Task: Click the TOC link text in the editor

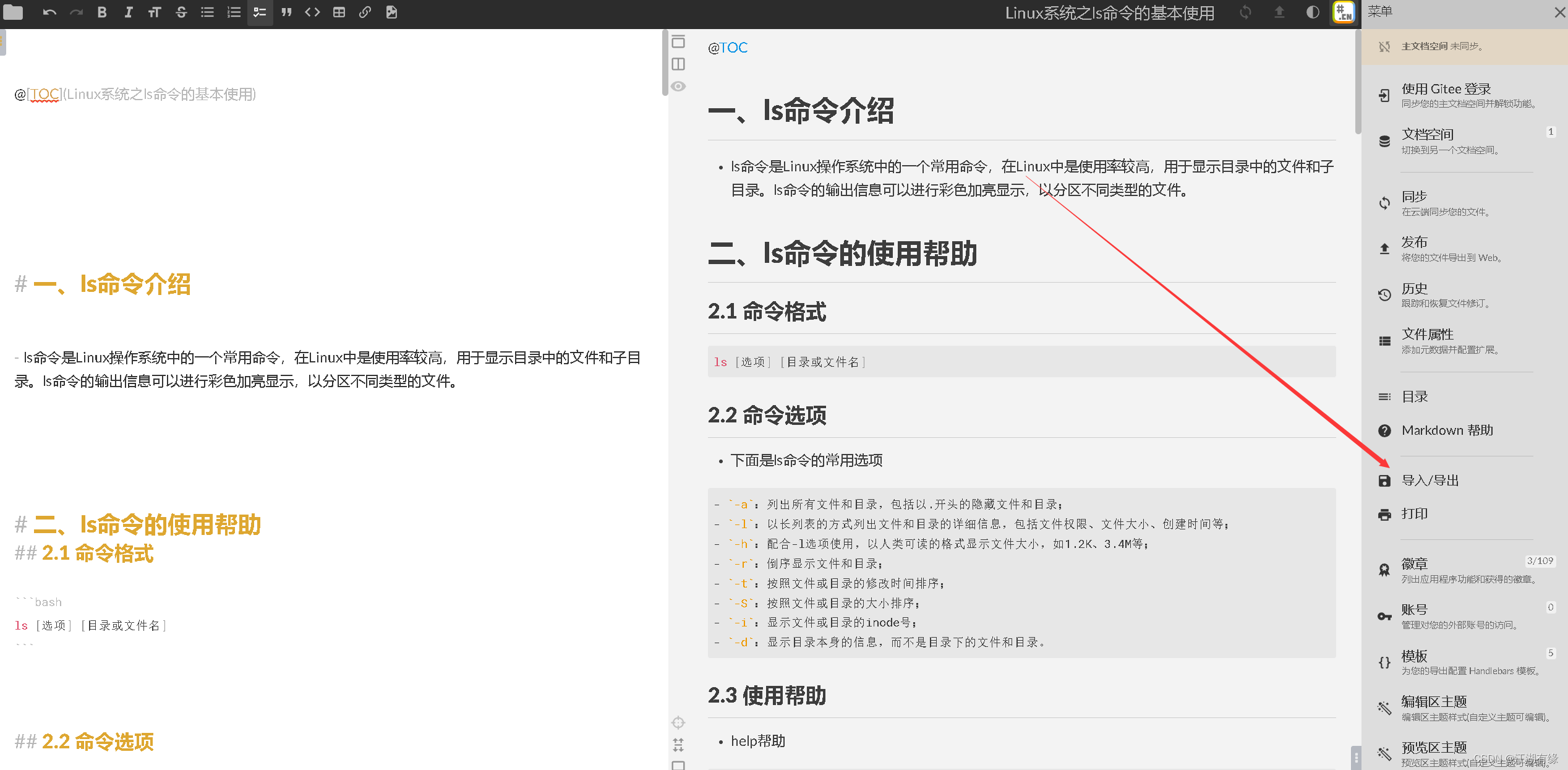Action: (x=45, y=94)
